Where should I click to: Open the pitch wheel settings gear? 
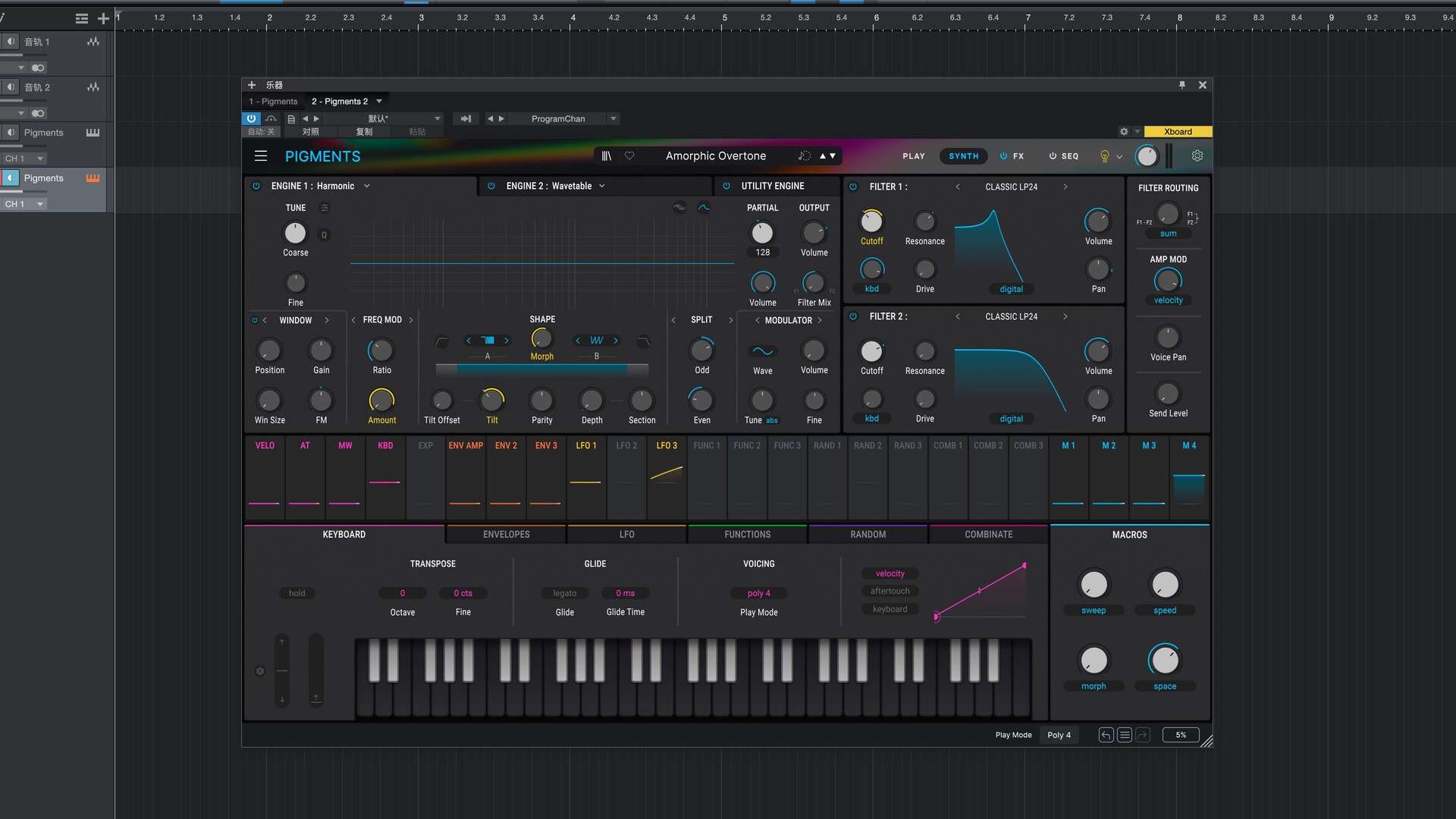pyautogui.click(x=260, y=671)
